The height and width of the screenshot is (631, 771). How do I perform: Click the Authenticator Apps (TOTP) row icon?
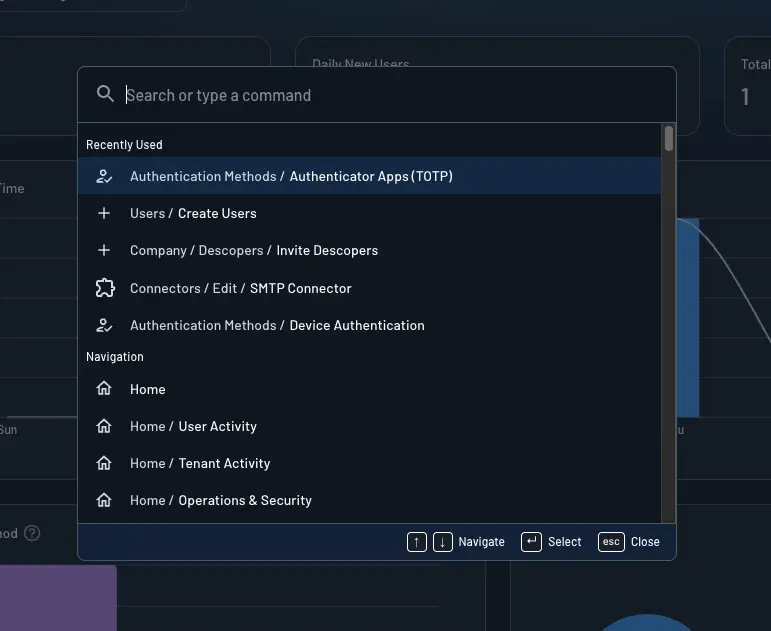click(x=104, y=176)
